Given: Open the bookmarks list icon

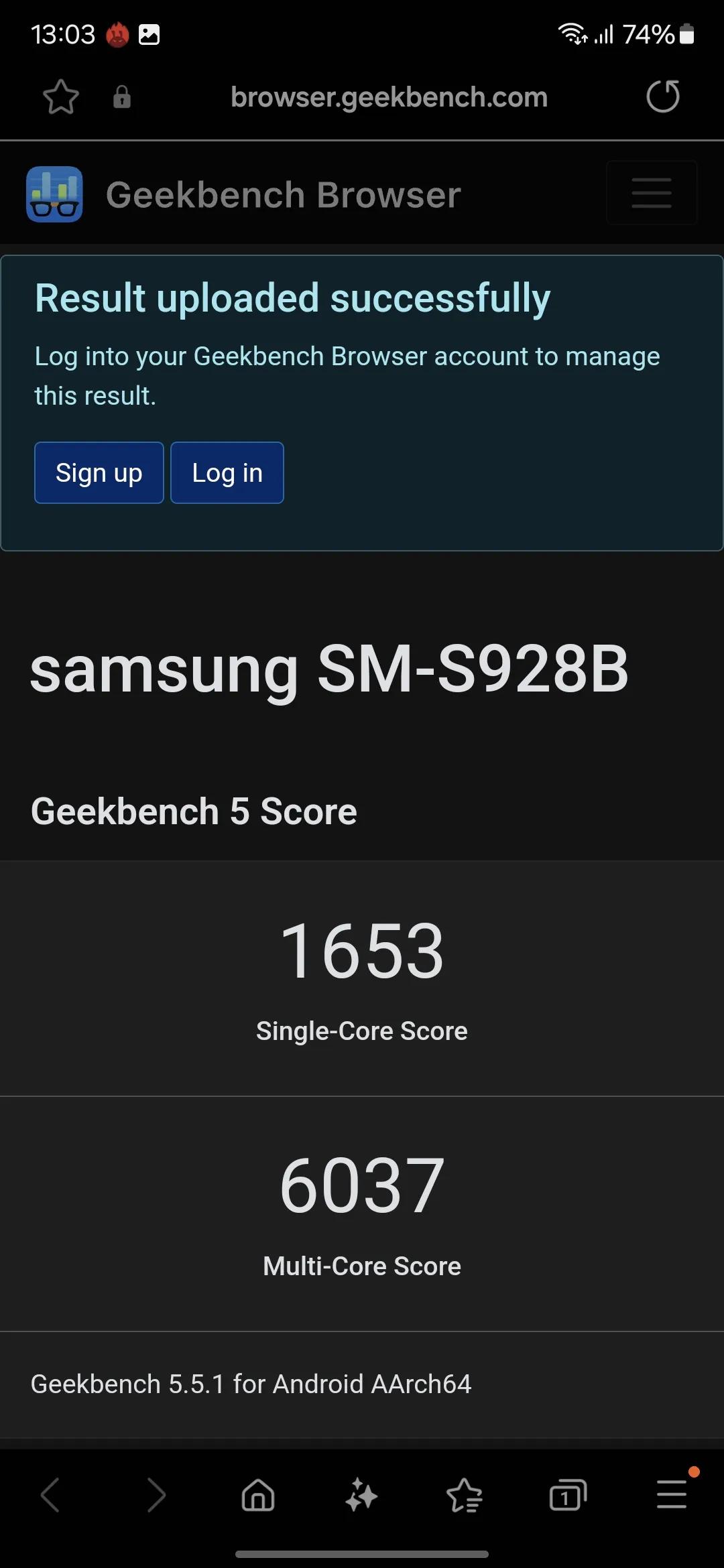Looking at the screenshot, I should tap(465, 1495).
